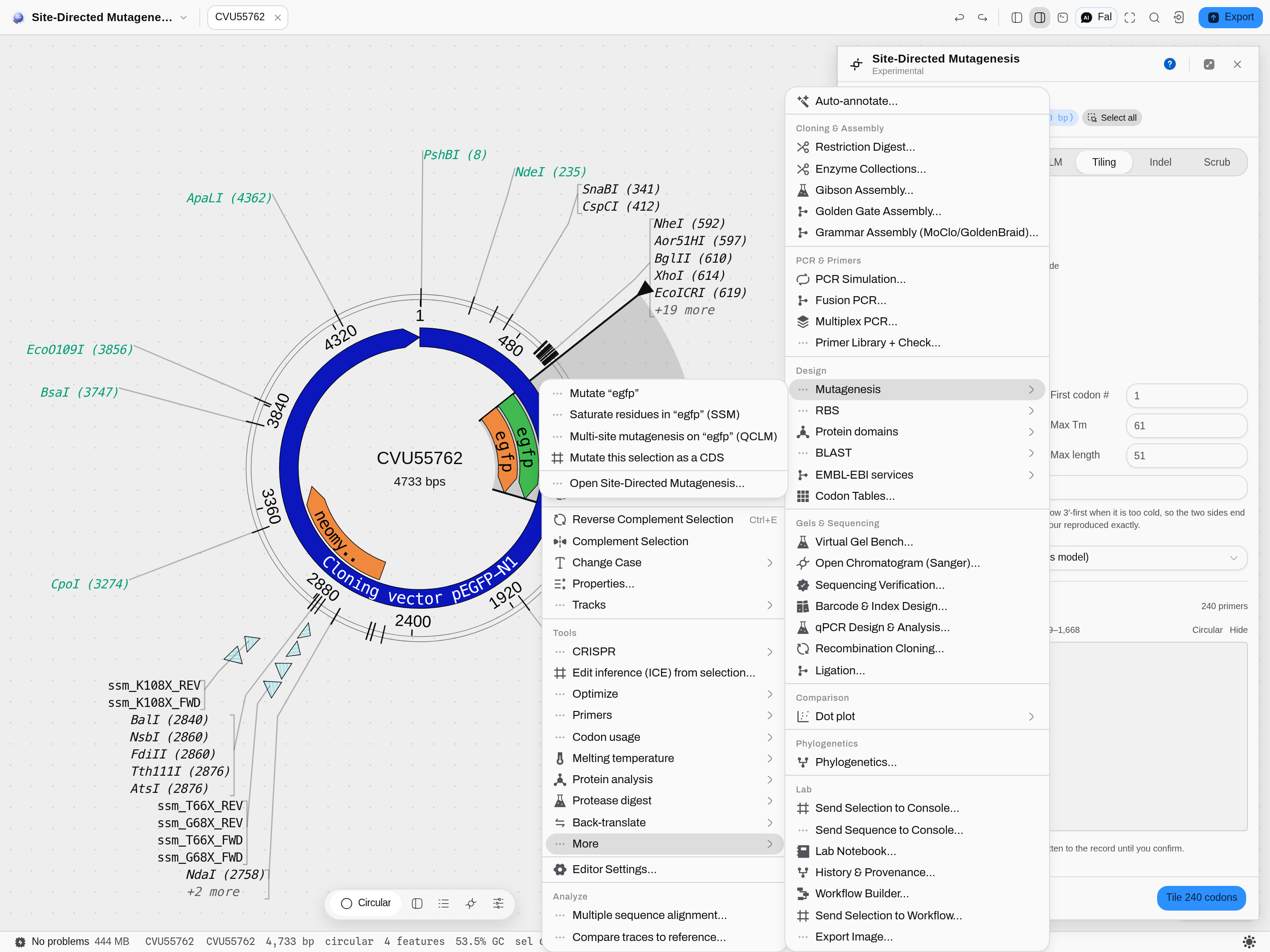
Task: Click the Export button
Action: (1230, 17)
